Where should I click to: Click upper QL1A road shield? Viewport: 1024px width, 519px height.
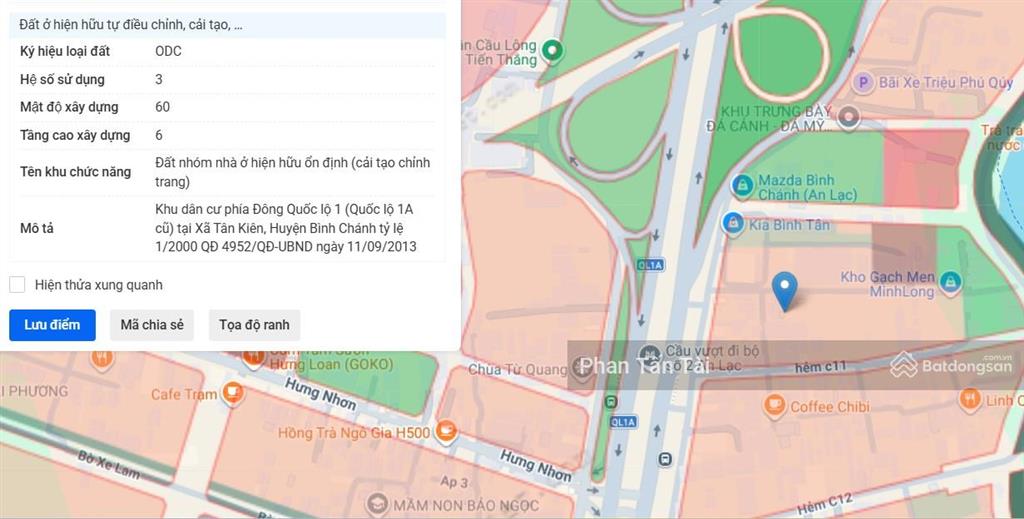pyautogui.click(x=650, y=264)
